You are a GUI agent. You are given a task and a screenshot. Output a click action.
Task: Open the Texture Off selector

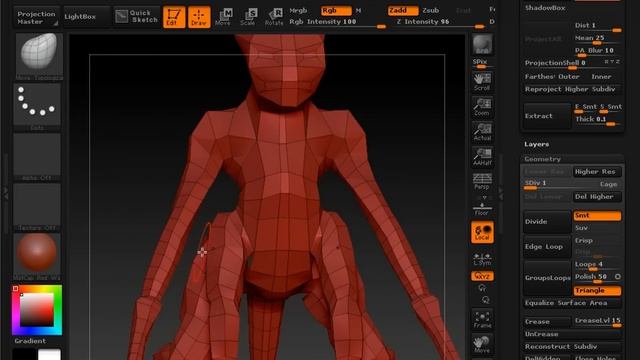(x=37, y=207)
